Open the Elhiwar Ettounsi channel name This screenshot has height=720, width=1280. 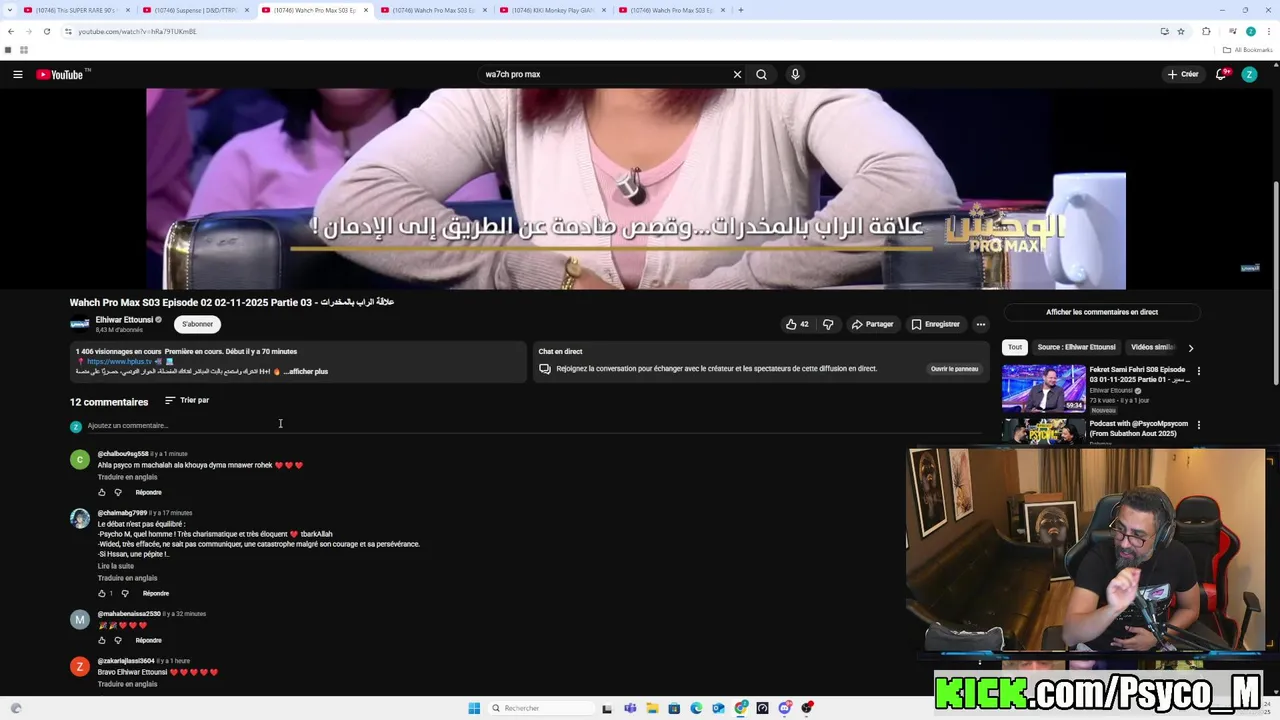click(124, 320)
